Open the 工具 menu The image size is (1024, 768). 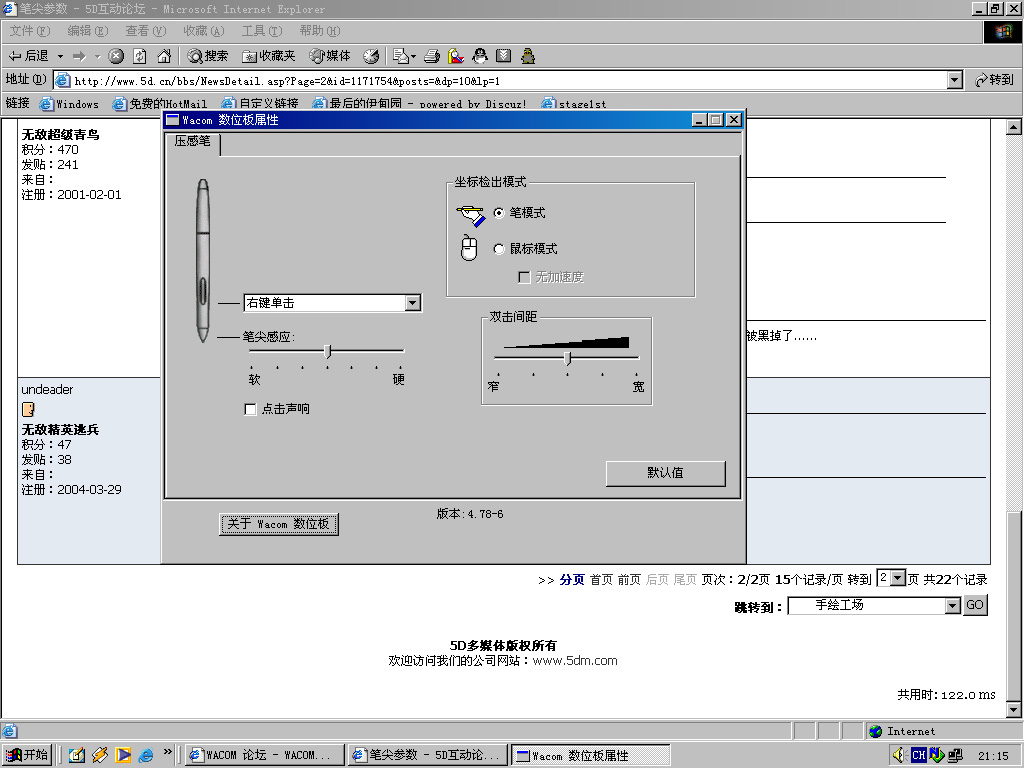click(x=262, y=31)
